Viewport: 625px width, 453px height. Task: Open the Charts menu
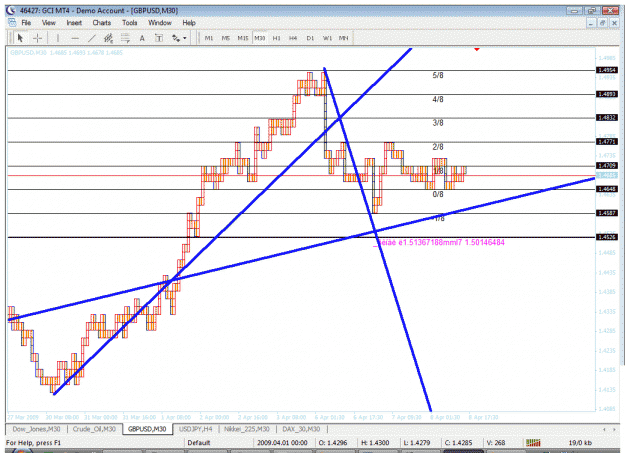pos(102,23)
